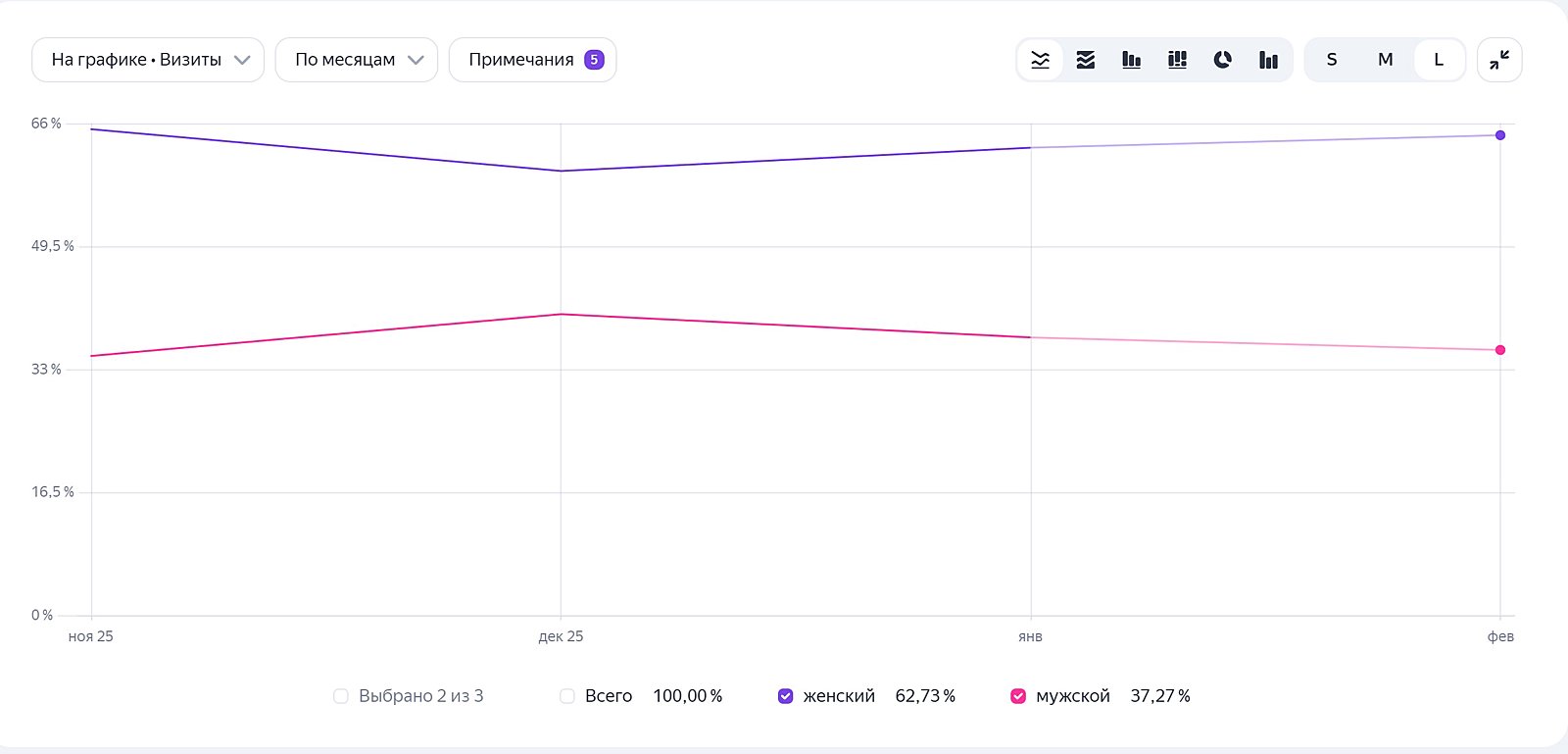This screenshot has height=754, width=1568.
Task: Expand the "По месяцам" grouping dropdown
Action: point(357,60)
